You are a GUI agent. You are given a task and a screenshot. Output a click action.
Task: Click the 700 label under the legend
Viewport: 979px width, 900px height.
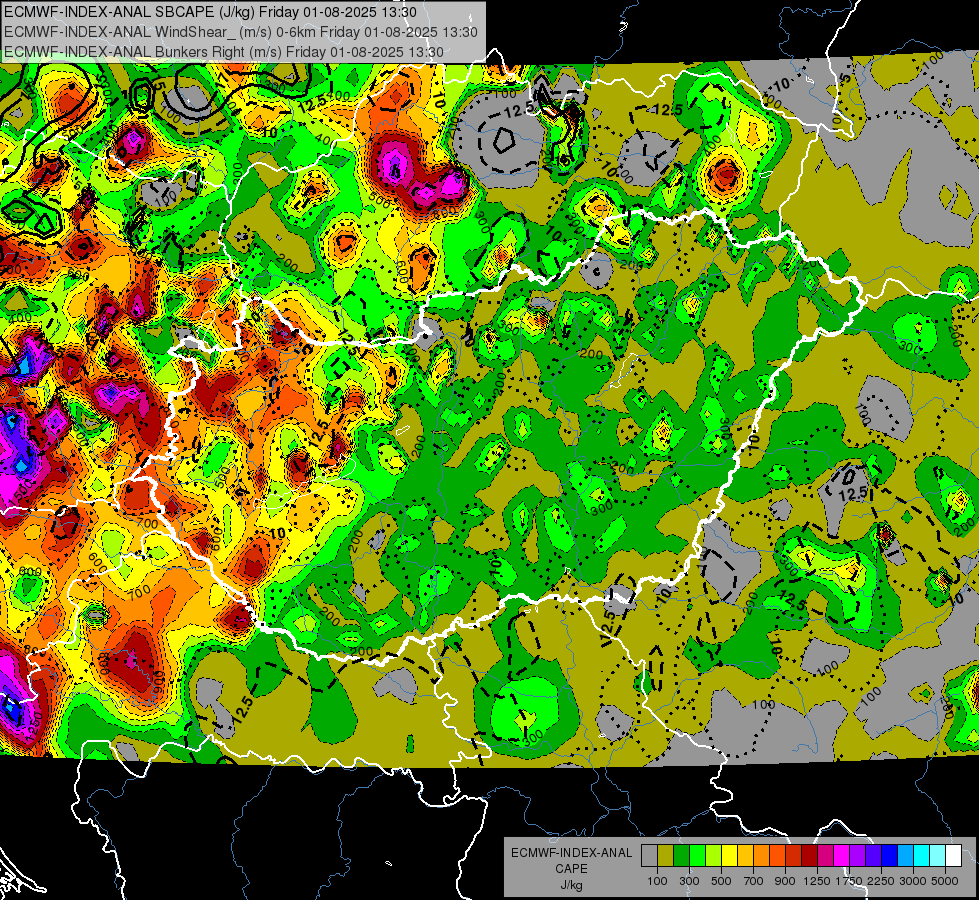tap(754, 881)
